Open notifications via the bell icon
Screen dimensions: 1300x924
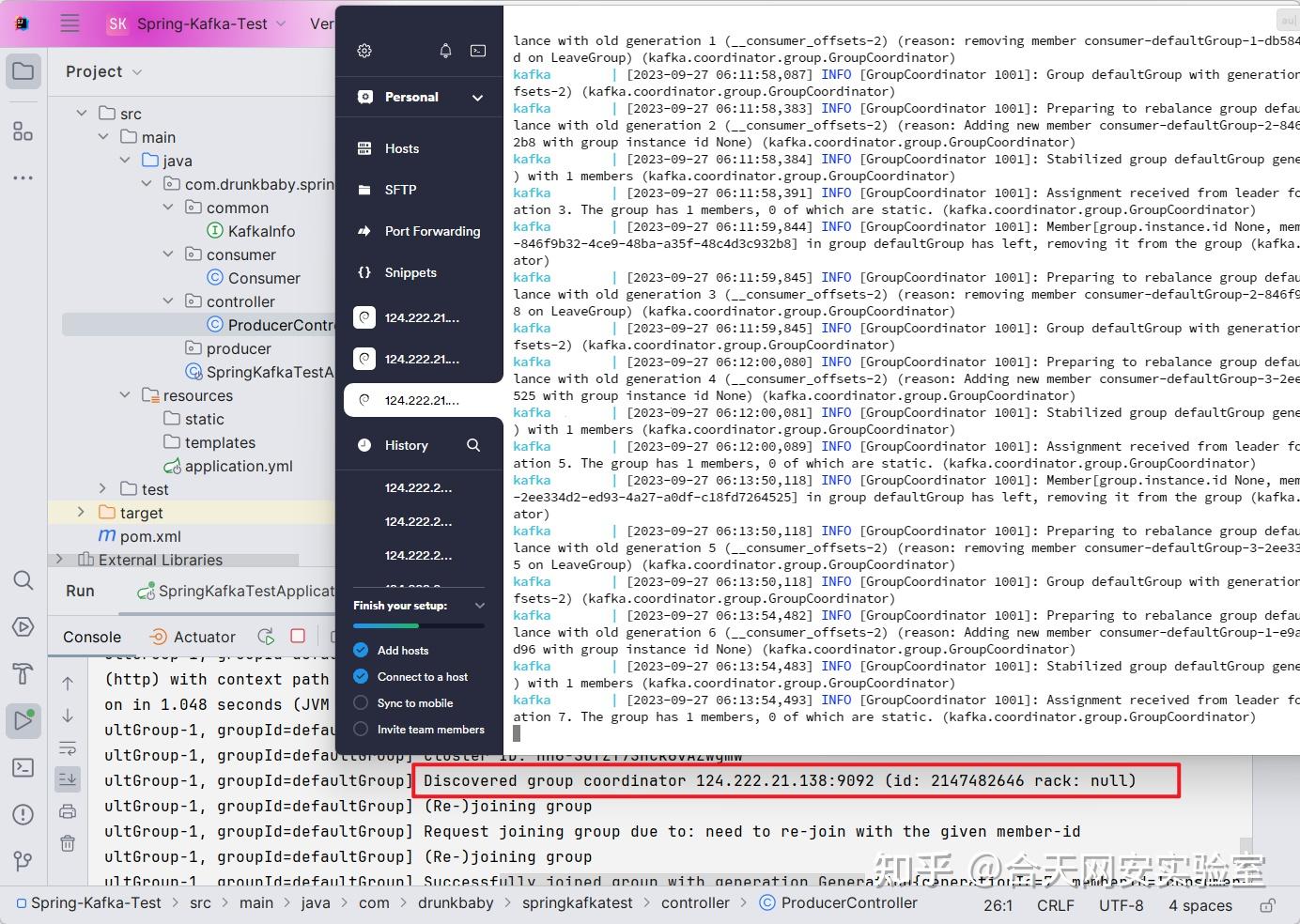coord(445,51)
